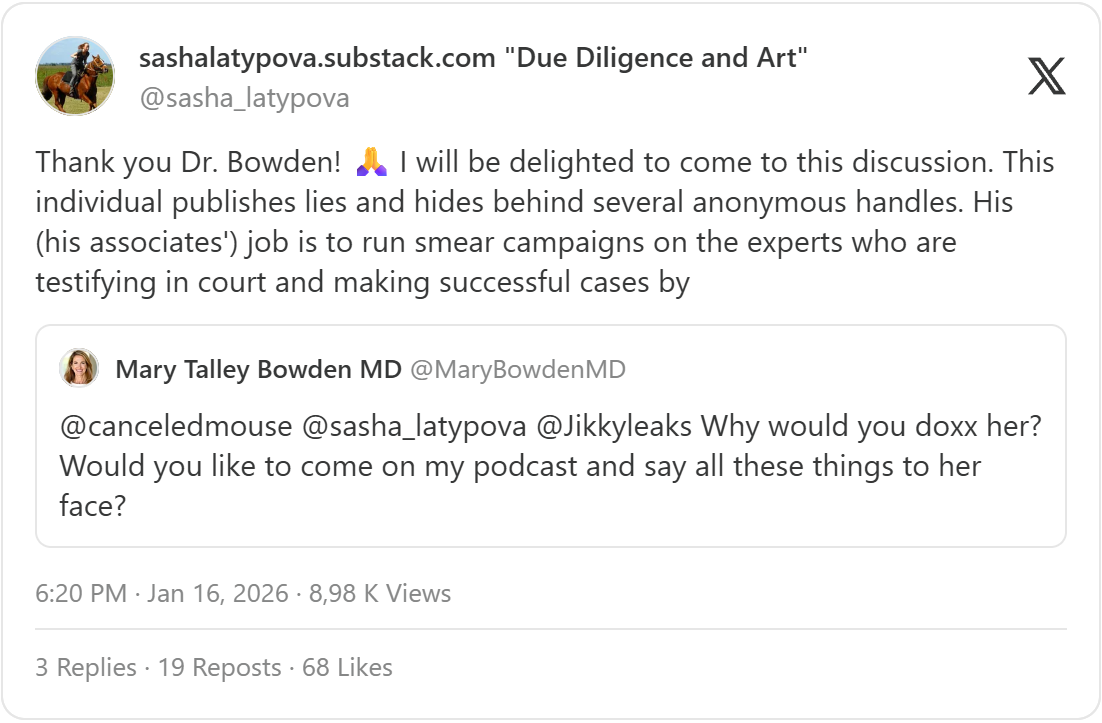Open Mary Talley Bowden MD's name link
The height and width of the screenshot is (723, 1102).
pyautogui.click(x=258, y=370)
